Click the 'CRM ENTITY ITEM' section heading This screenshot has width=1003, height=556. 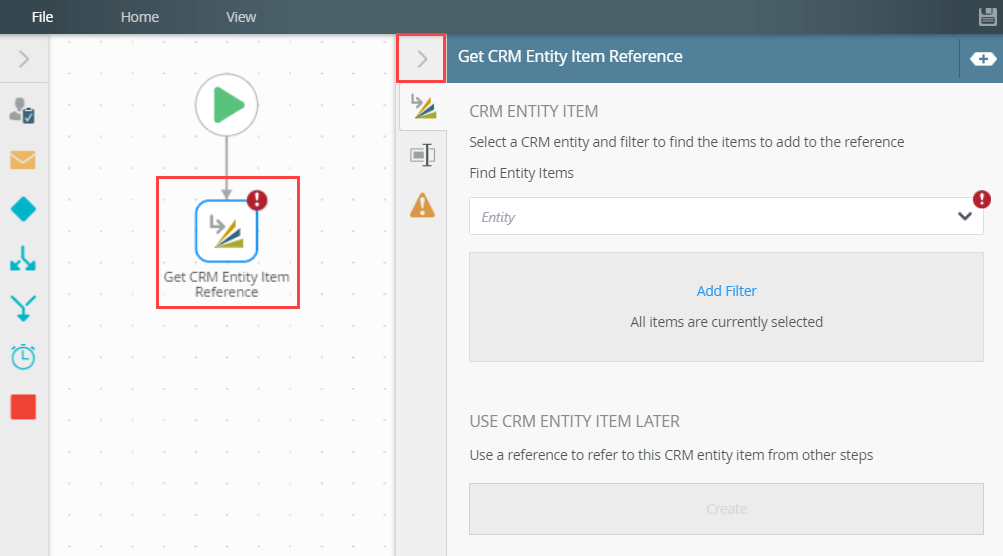coord(533,111)
